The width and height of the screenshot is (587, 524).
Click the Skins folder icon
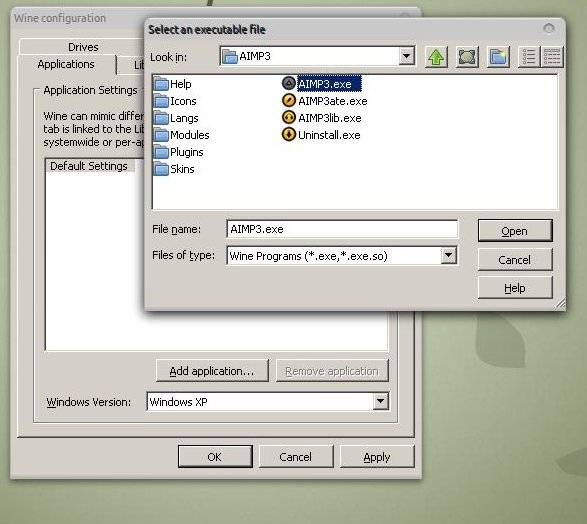pyautogui.click(x=161, y=169)
